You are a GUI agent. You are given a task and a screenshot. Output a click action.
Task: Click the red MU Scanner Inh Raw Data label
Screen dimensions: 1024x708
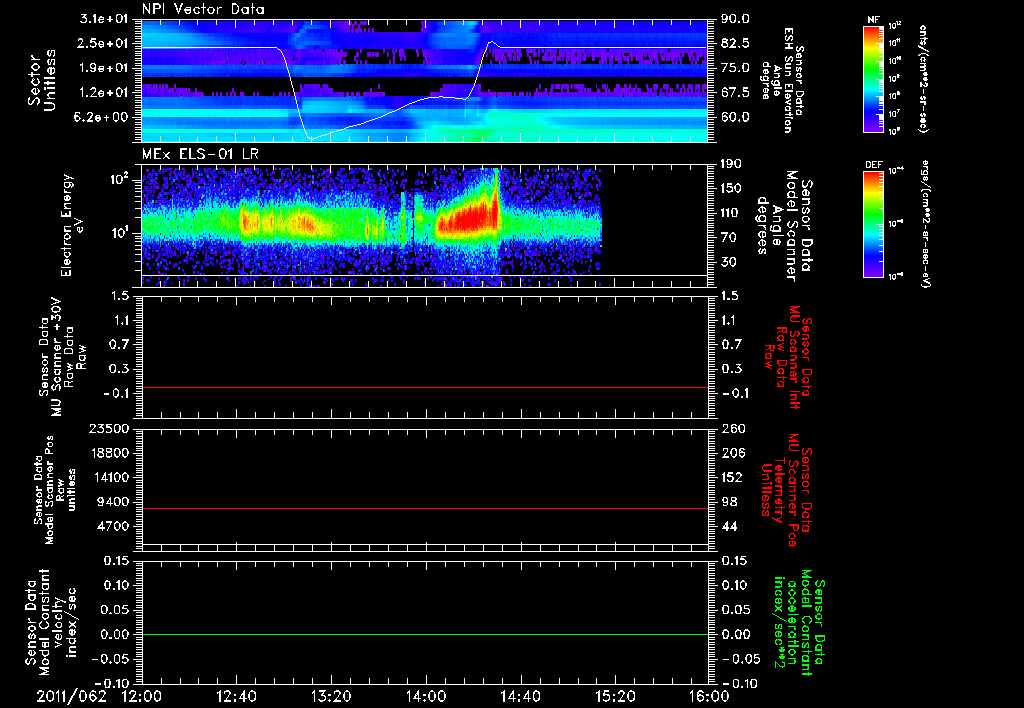coord(787,357)
